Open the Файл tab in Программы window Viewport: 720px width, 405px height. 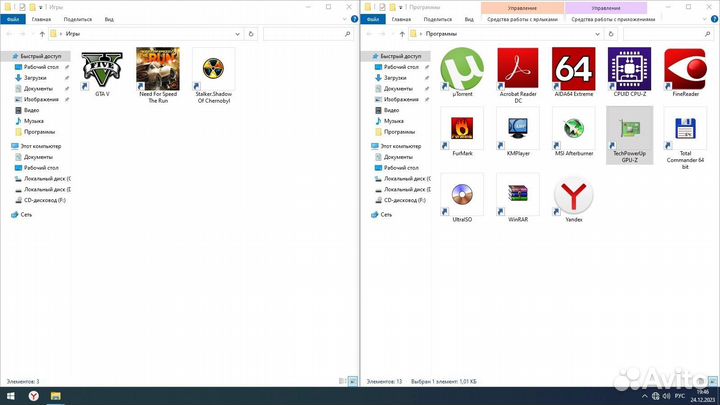pos(373,19)
